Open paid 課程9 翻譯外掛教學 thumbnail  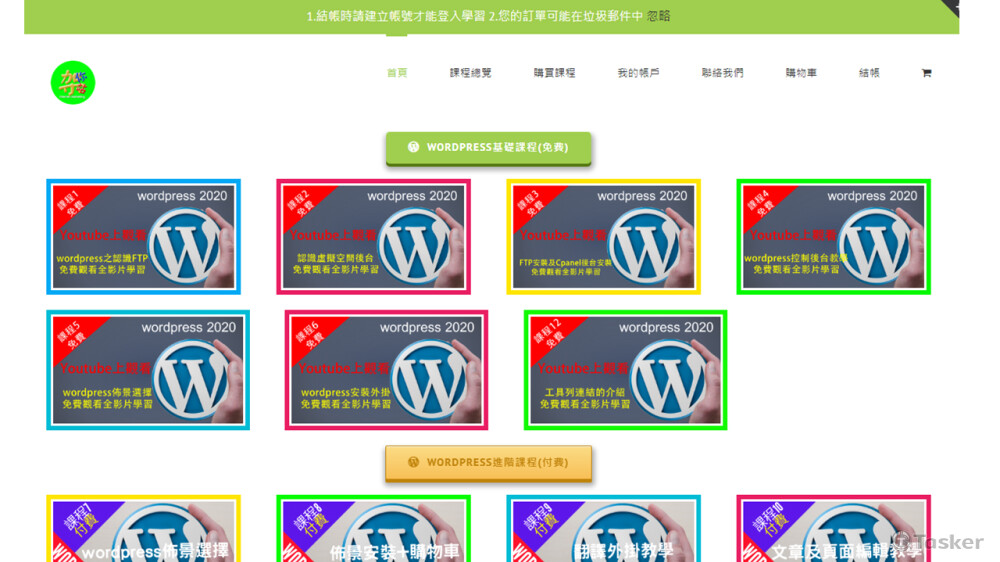tap(603, 529)
